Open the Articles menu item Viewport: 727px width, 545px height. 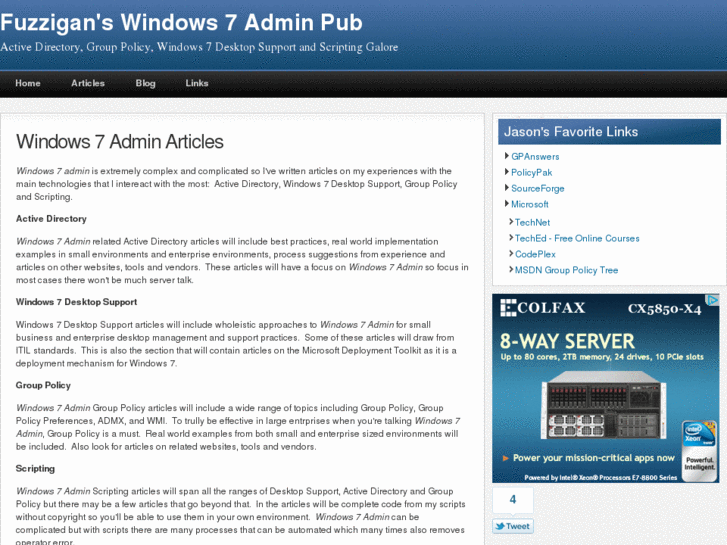point(88,83)
